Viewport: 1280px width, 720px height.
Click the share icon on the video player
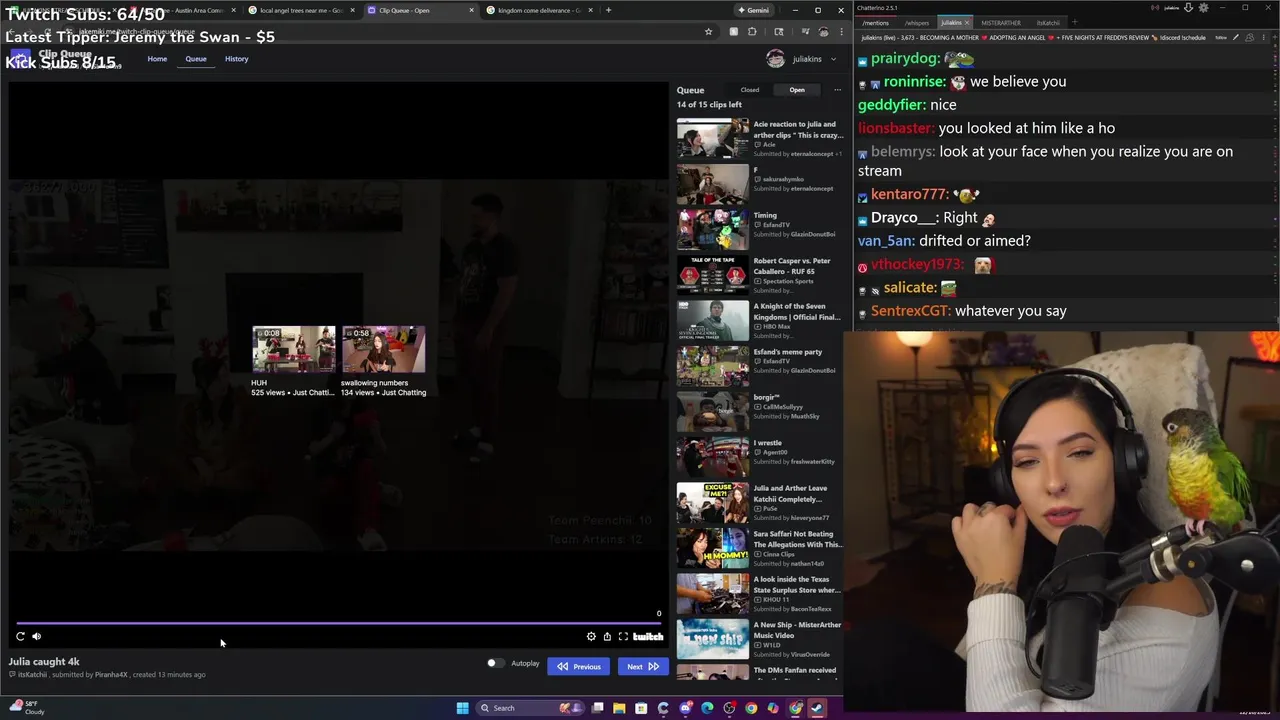(x=607, y=636)
